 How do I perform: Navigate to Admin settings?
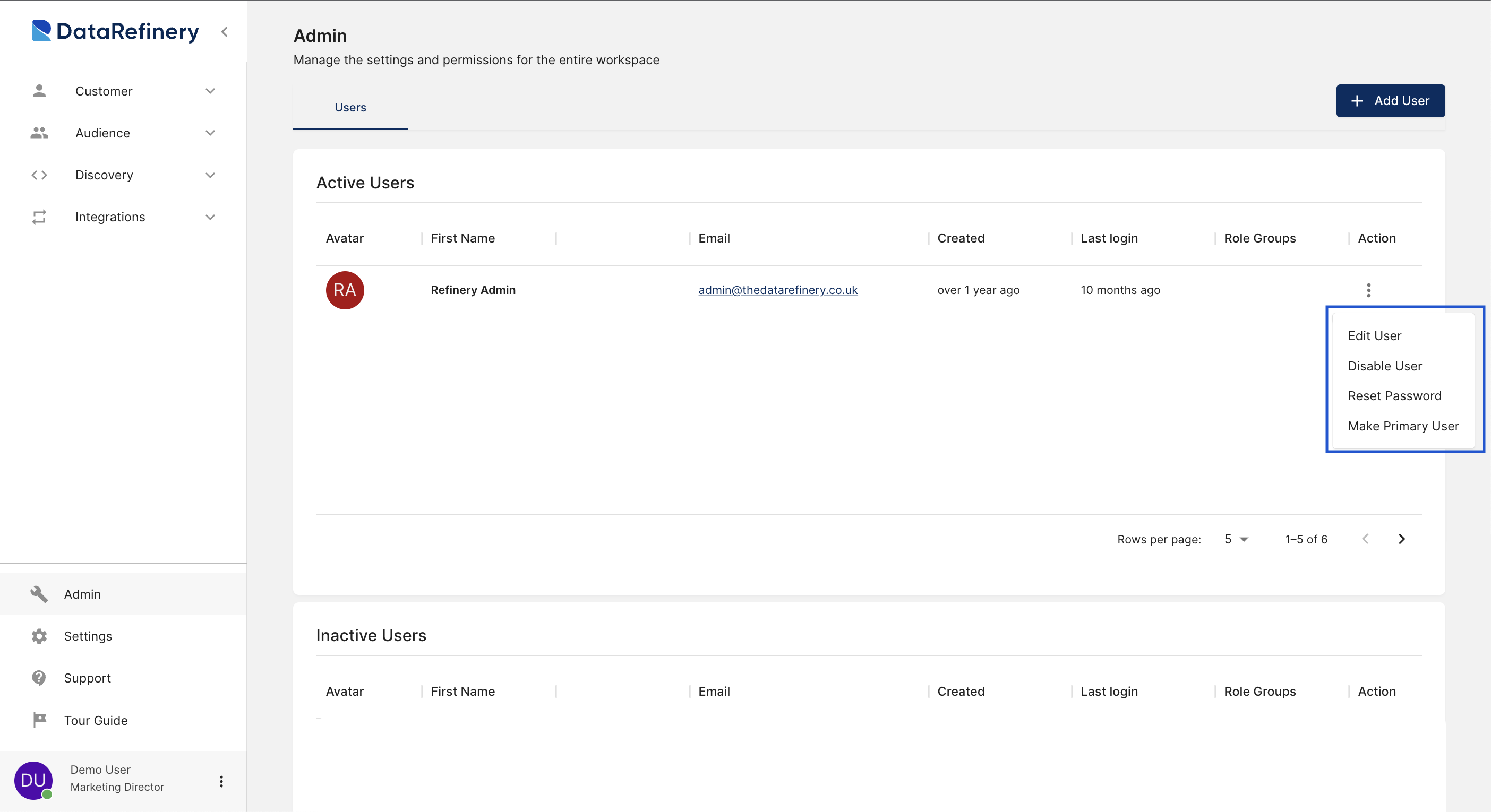82,594
